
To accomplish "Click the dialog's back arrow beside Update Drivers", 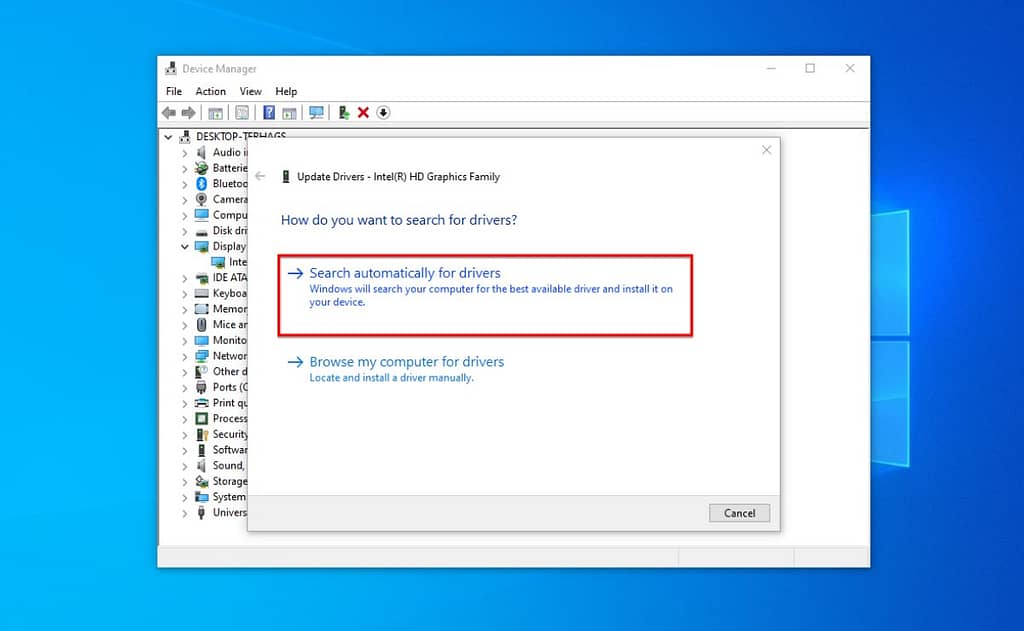I will (x=260, y=176).
